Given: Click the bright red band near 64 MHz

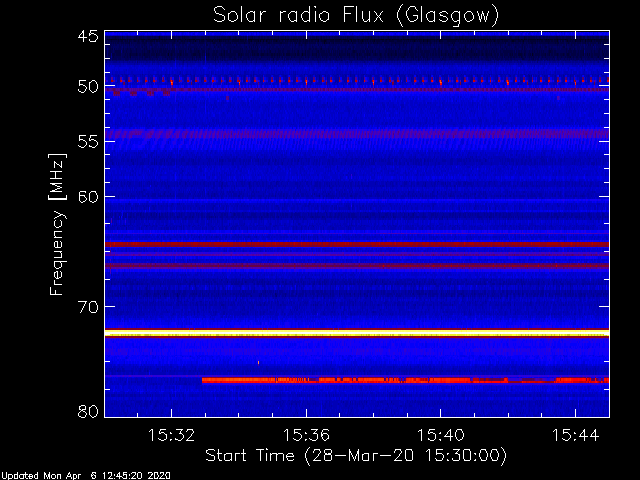Looking at the screenshot, I should coord(357,244).
